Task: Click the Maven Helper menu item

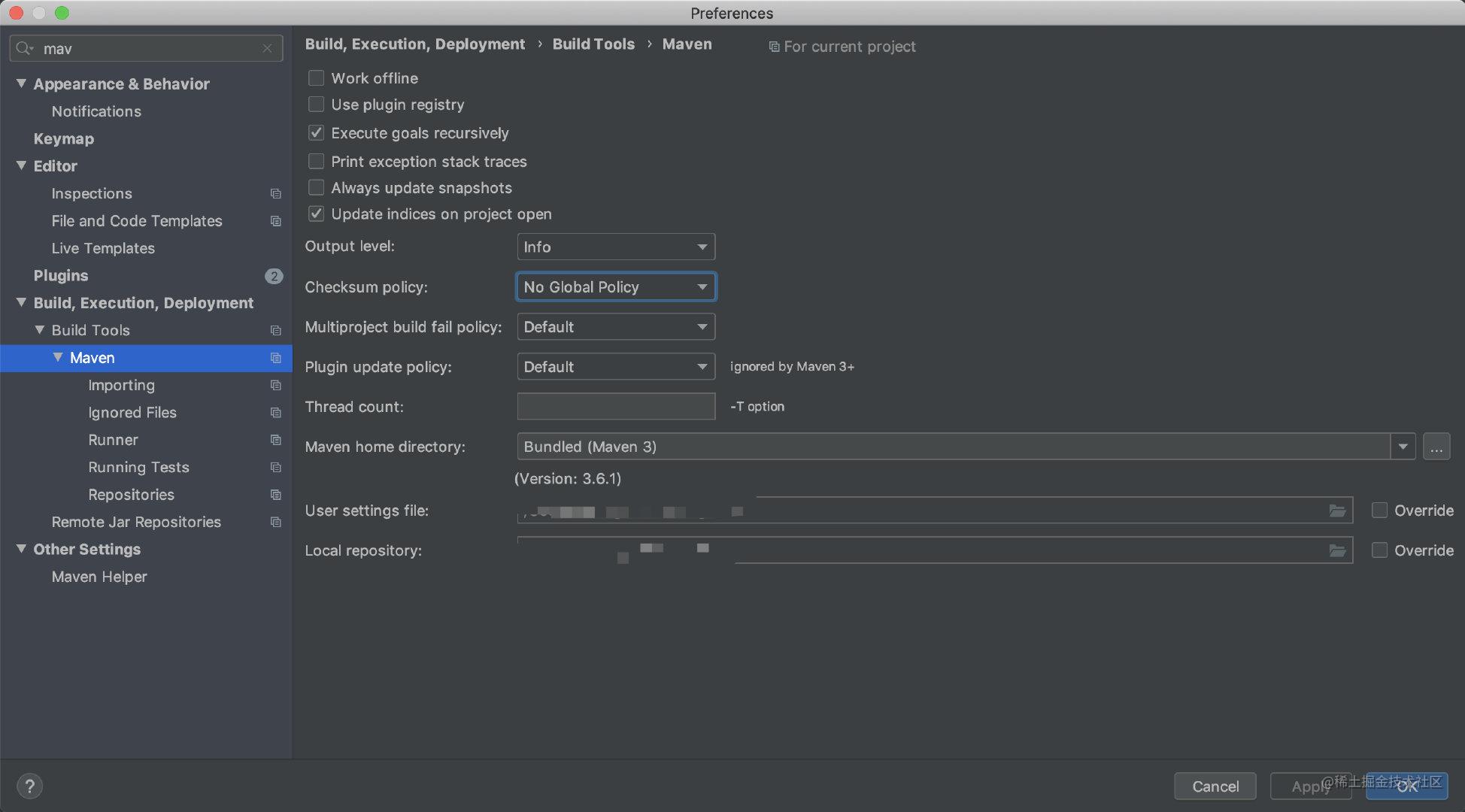Action: coord(99,576)
